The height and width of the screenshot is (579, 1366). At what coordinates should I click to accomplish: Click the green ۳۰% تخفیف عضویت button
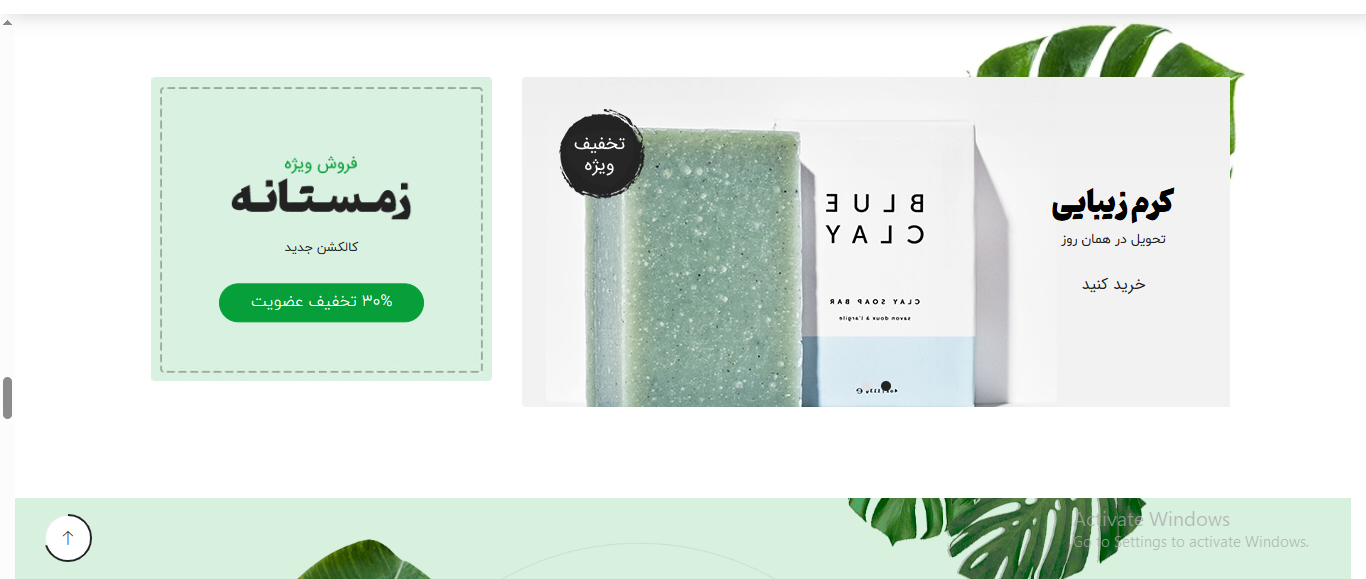[321, 302]
